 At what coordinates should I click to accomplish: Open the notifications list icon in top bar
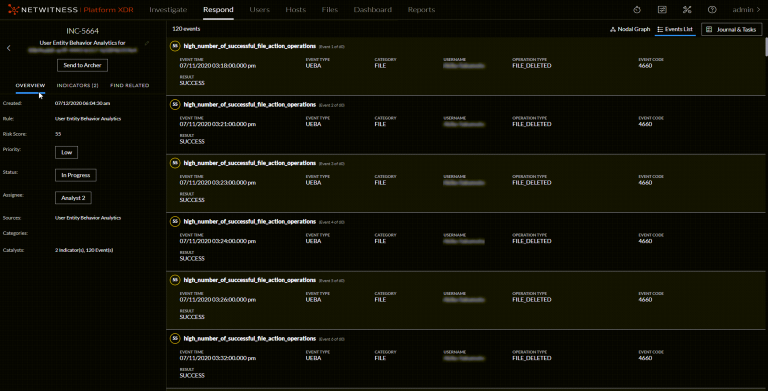click(662, 10)
